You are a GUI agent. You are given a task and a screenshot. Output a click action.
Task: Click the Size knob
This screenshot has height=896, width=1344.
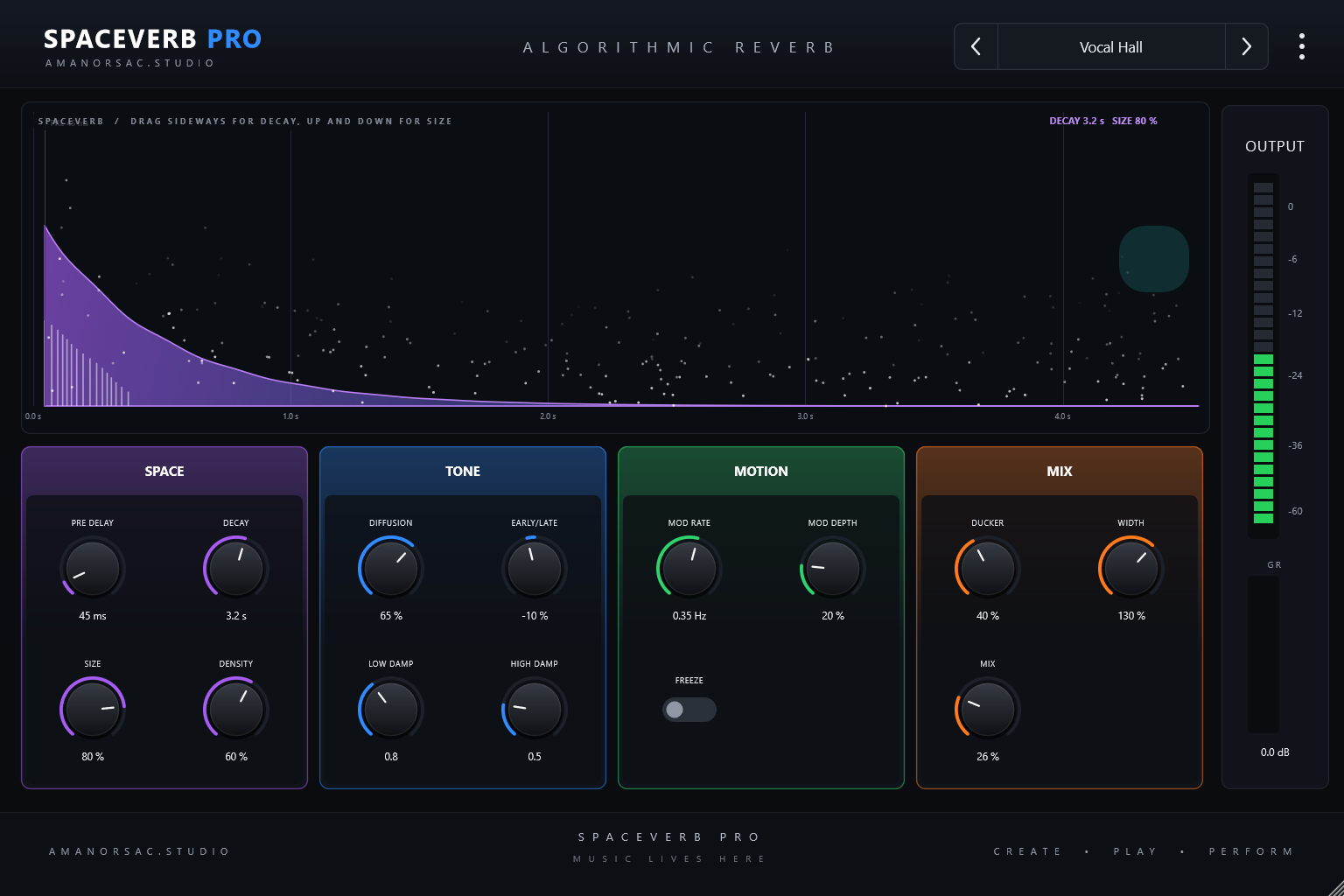pyautogui.click(x=93, y=709)
